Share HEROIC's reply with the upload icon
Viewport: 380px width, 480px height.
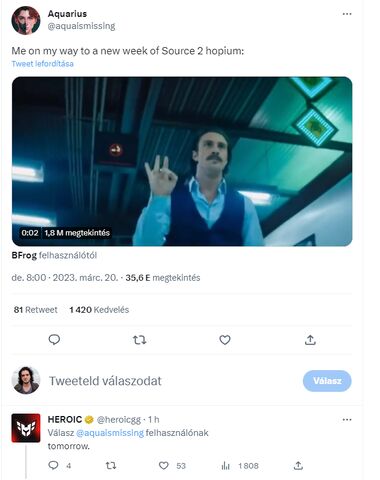298,465
